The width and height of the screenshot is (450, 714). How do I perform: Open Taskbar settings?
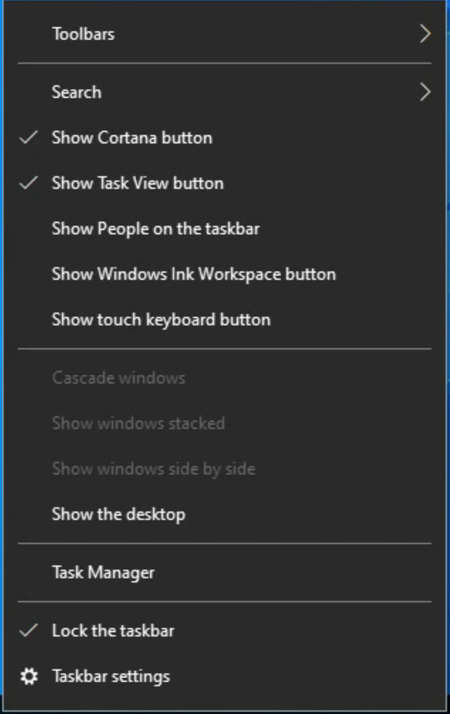(225, 676)
